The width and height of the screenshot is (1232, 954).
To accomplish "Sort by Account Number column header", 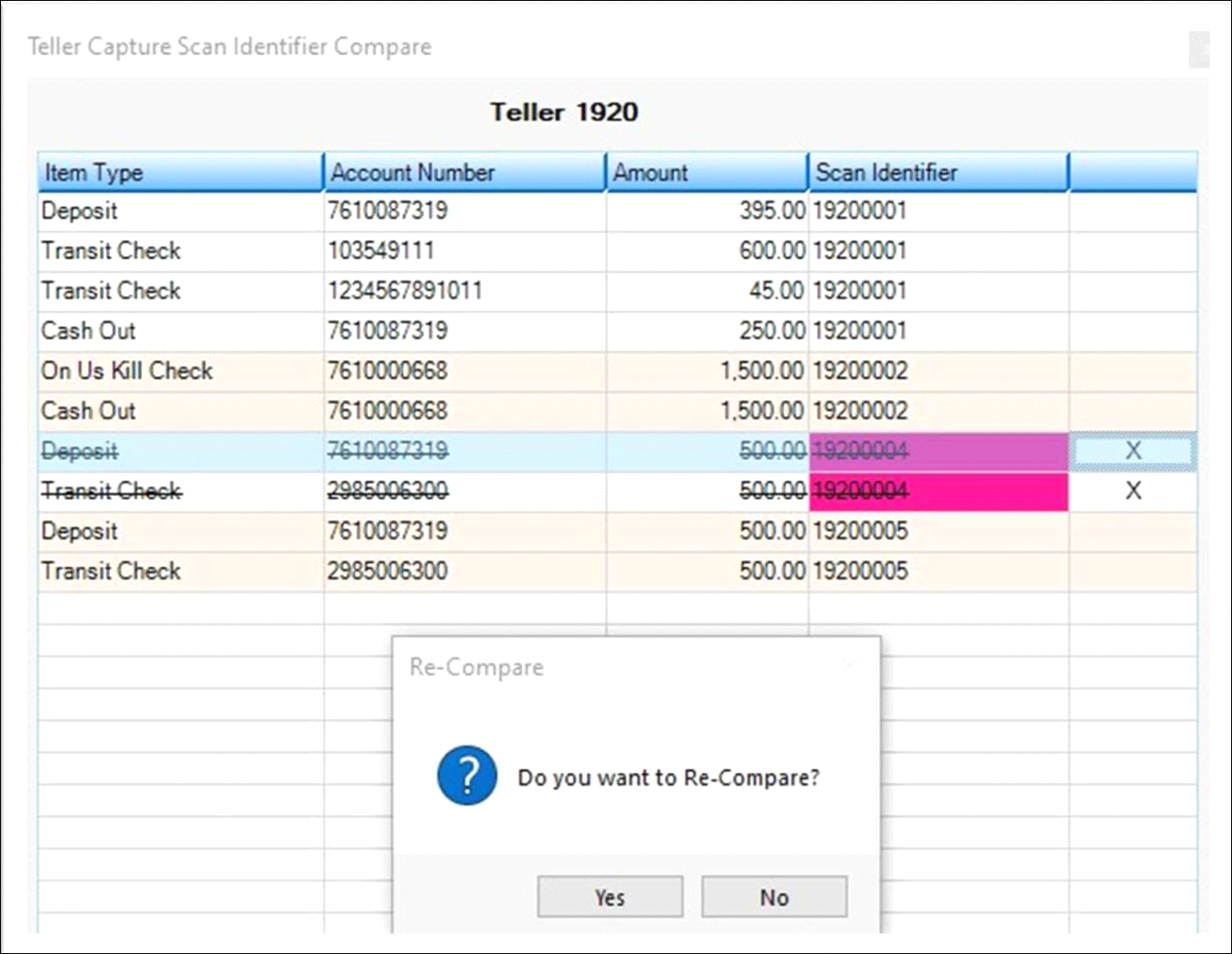I will point(465,172).
